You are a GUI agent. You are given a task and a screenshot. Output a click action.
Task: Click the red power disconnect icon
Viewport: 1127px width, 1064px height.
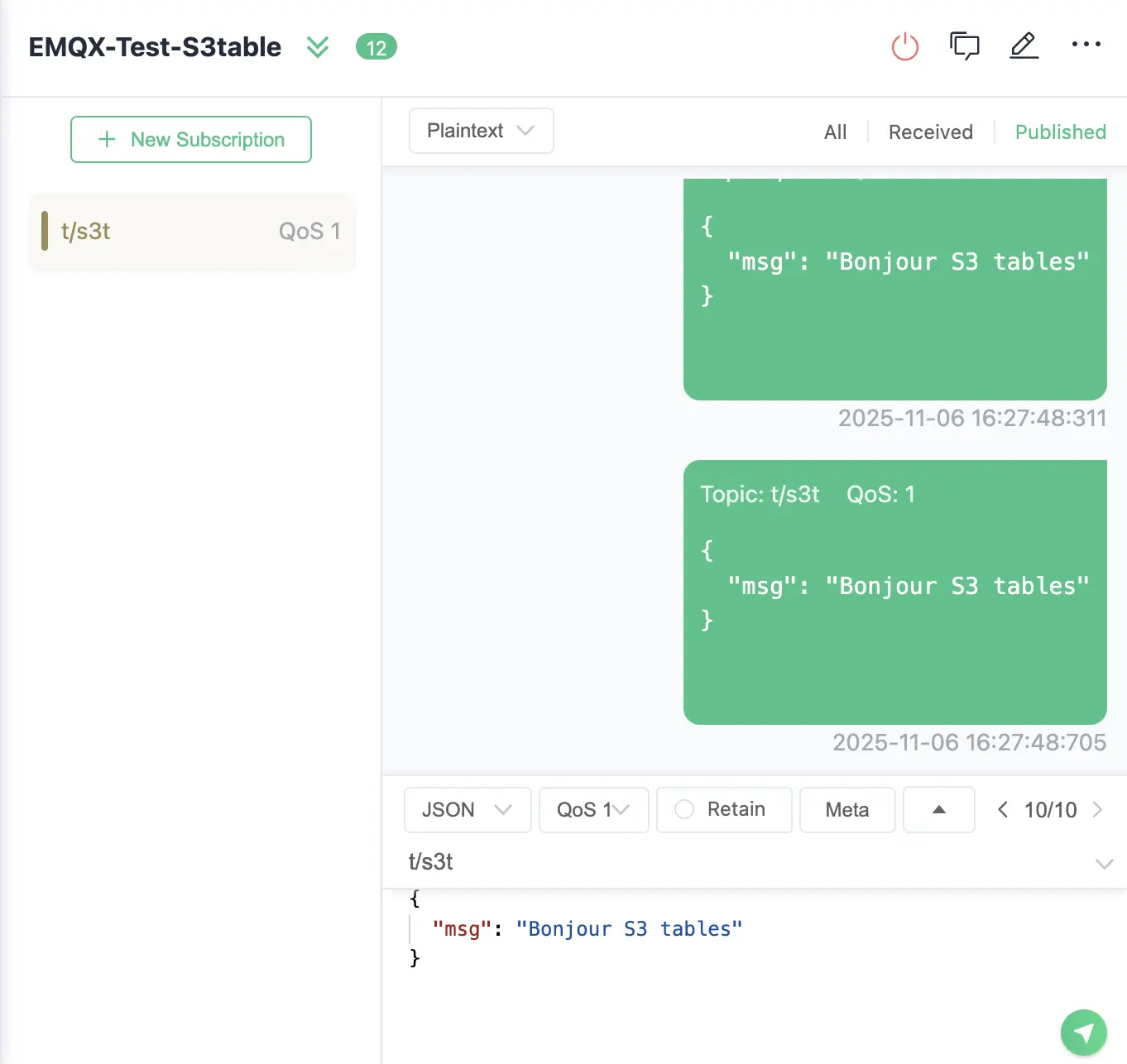904,46
